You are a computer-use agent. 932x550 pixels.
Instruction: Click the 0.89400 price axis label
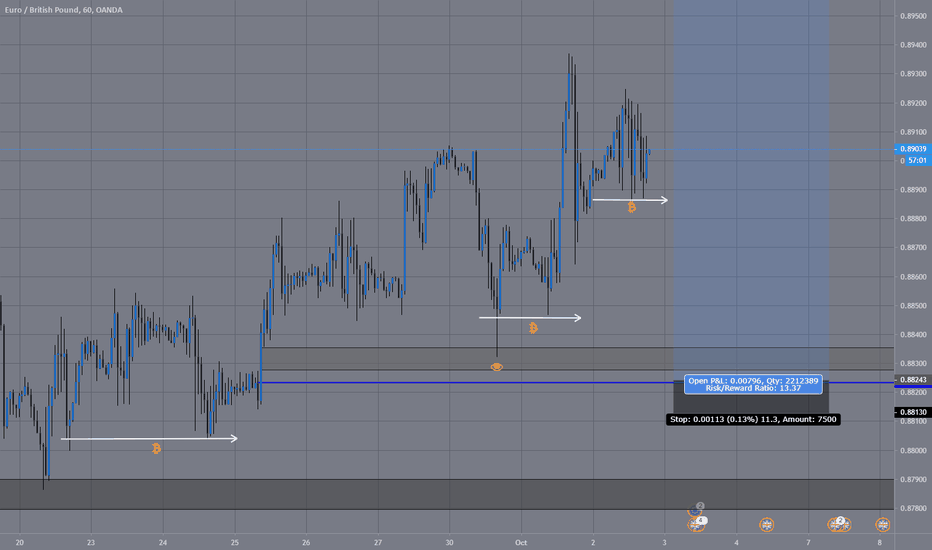913,45
